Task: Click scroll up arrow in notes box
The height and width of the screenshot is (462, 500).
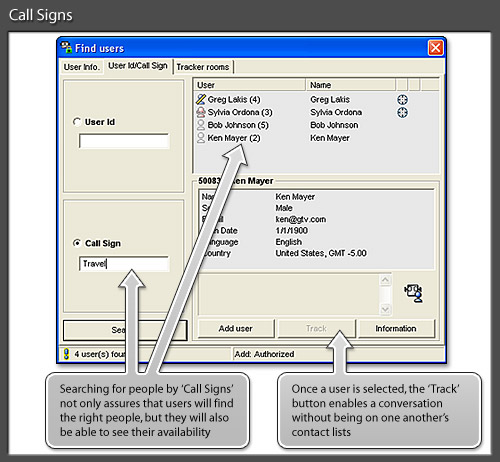Action: coord(385,280)
